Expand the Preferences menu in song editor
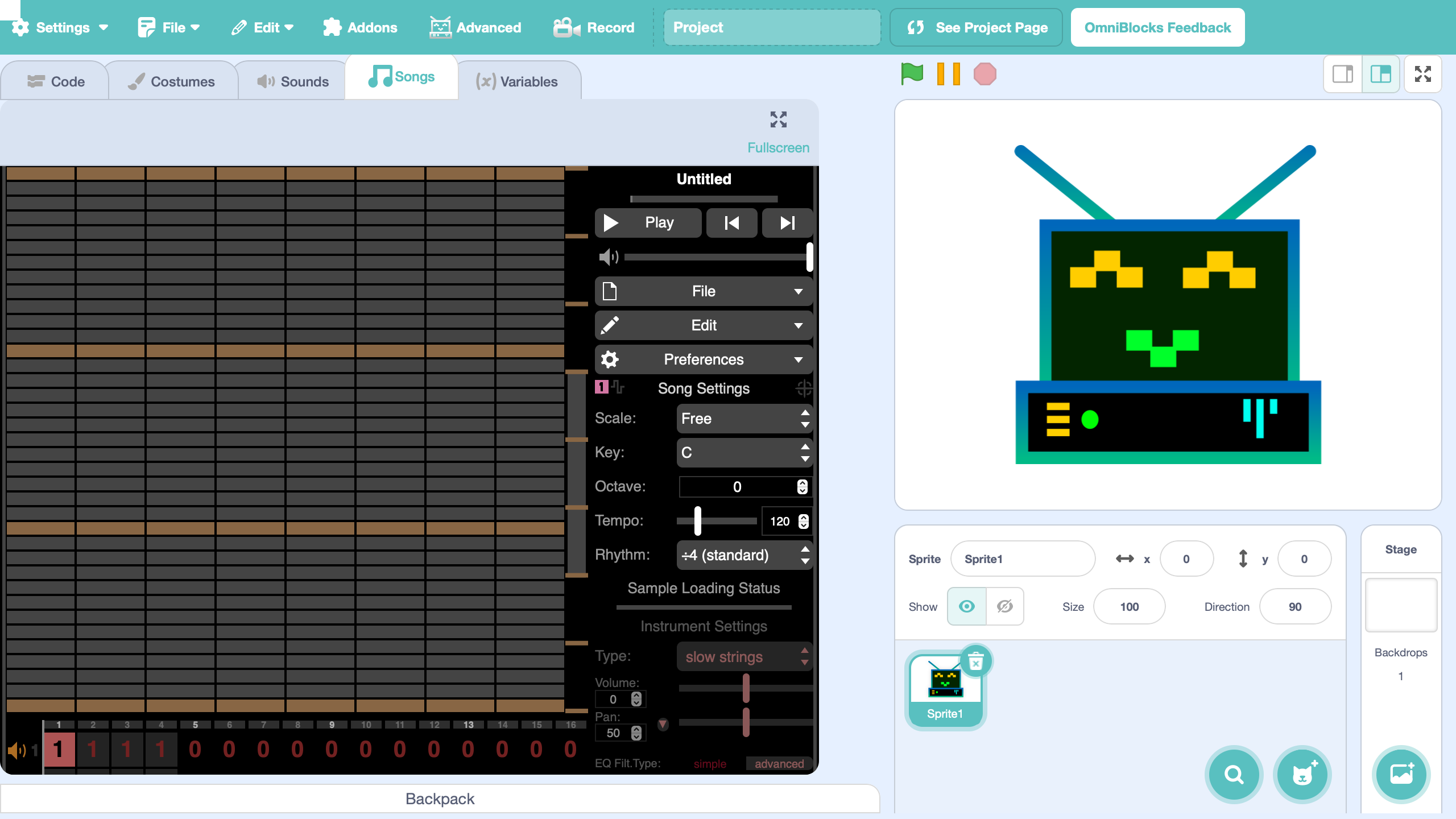 [x=704, y=359]
